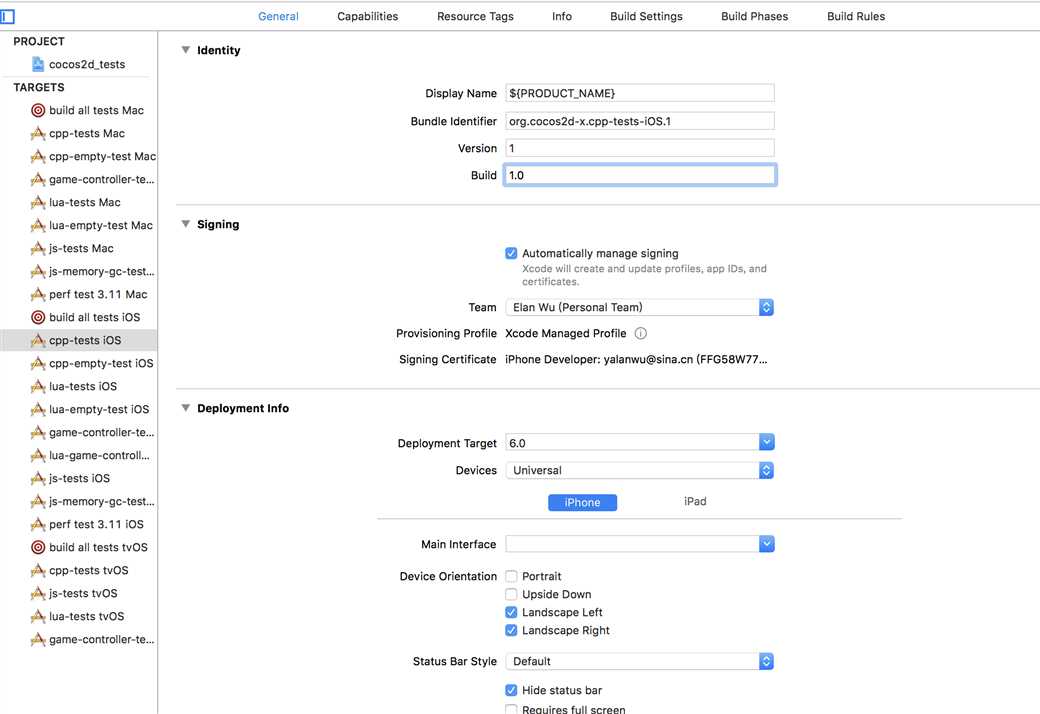Open the Devices dropdown

tap(639, 470)
